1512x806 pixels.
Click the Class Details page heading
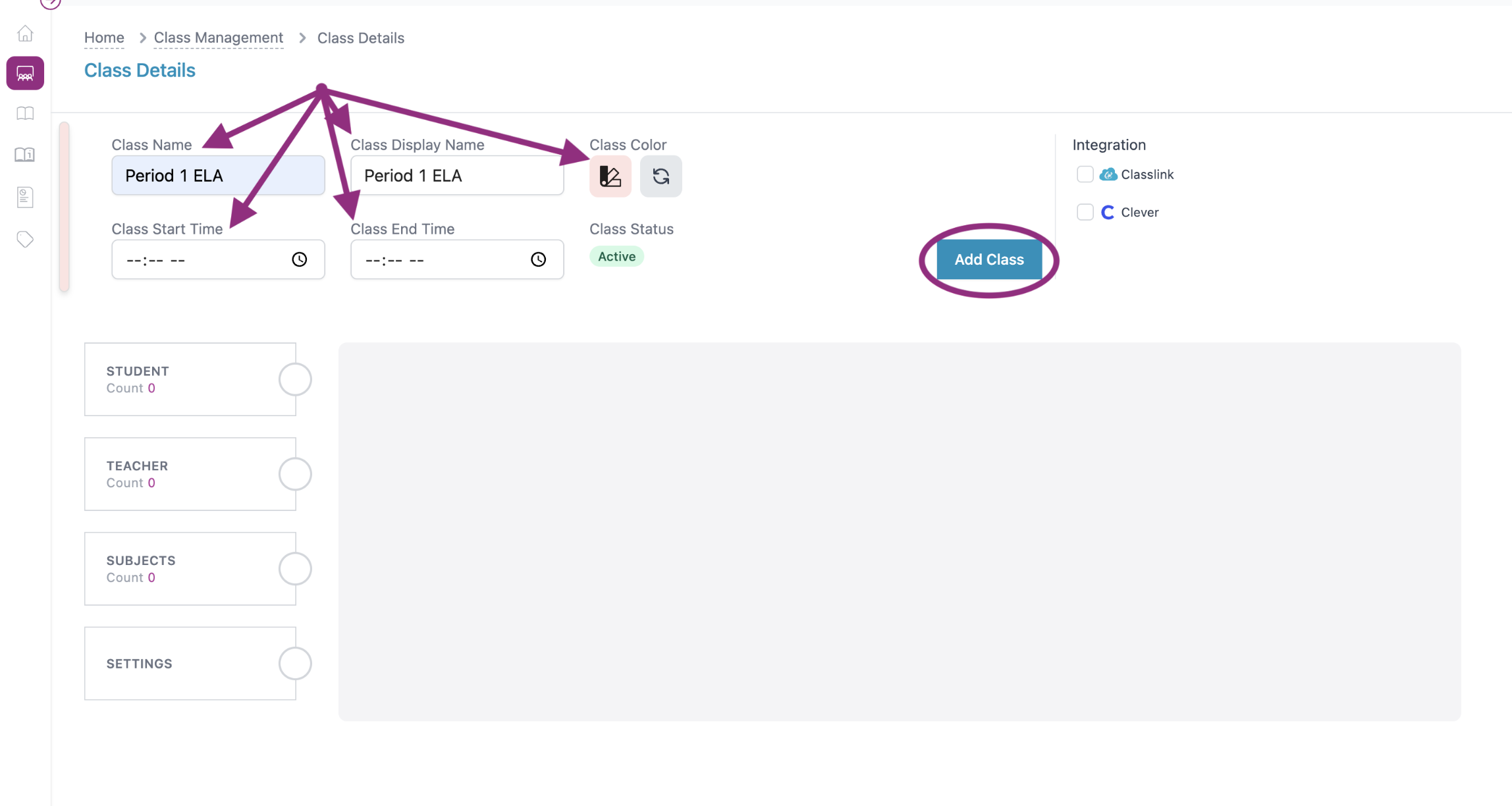click(140, 70)
